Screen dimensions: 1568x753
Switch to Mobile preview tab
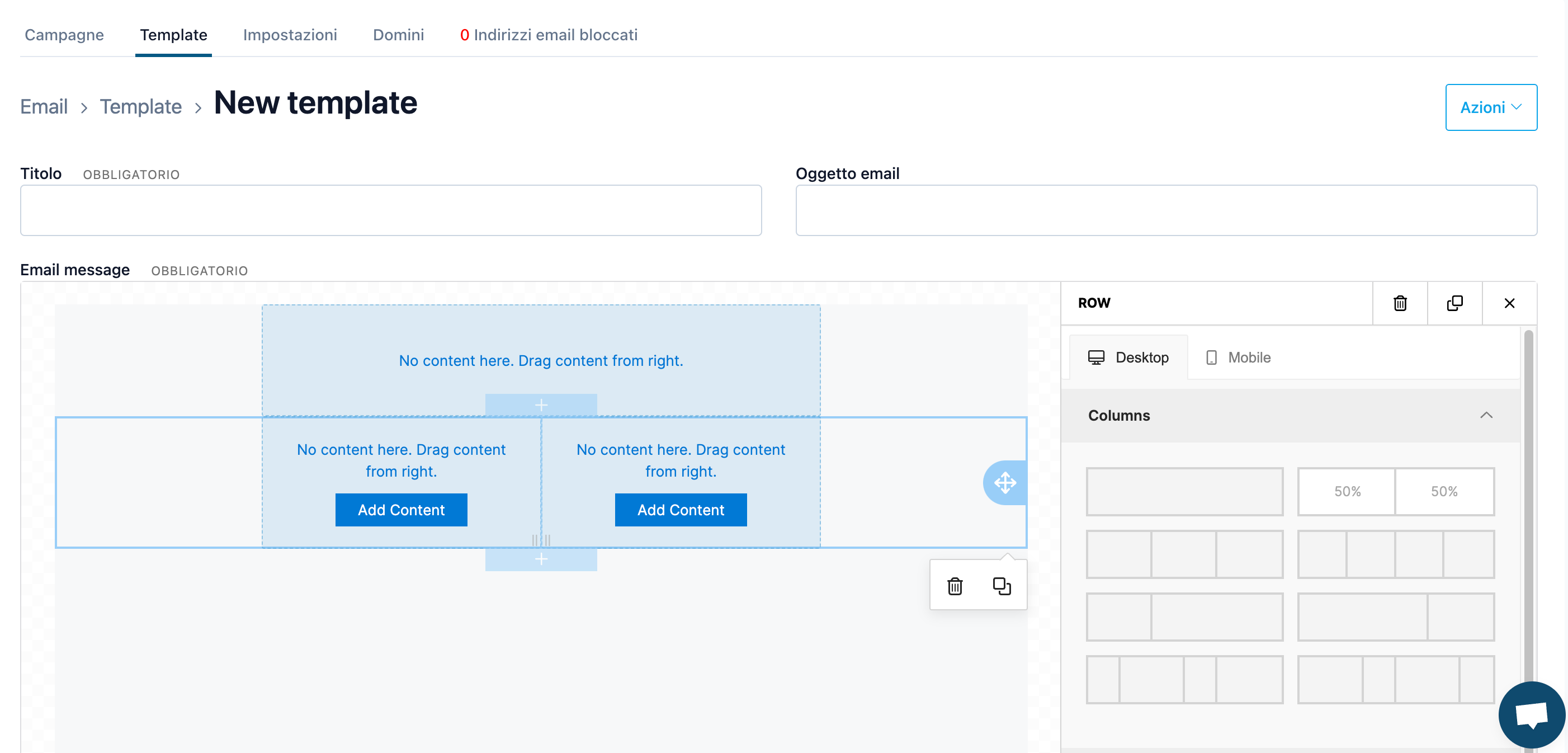click(1238, 357)
